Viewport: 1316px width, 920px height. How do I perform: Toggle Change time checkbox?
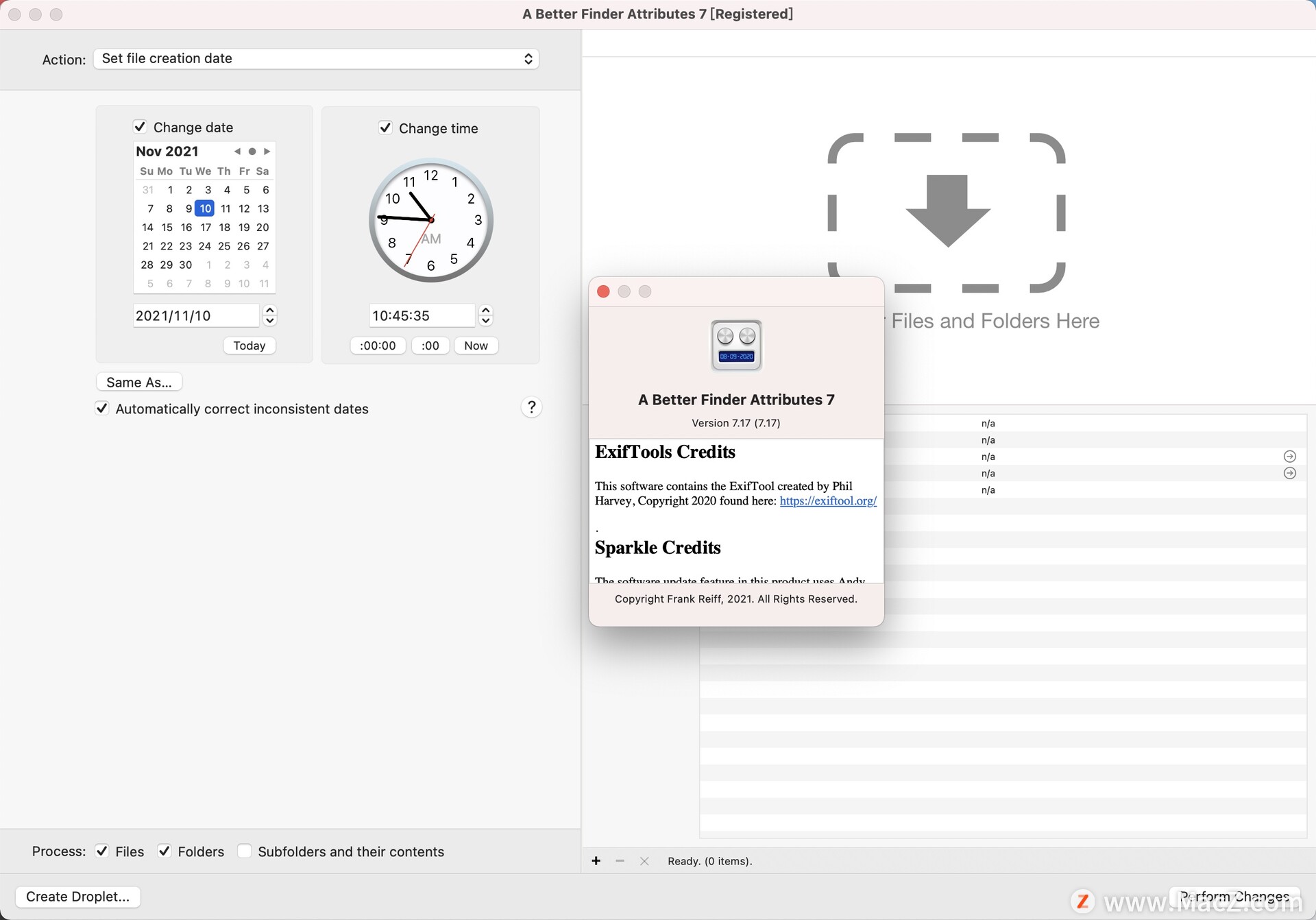(385, 128)
